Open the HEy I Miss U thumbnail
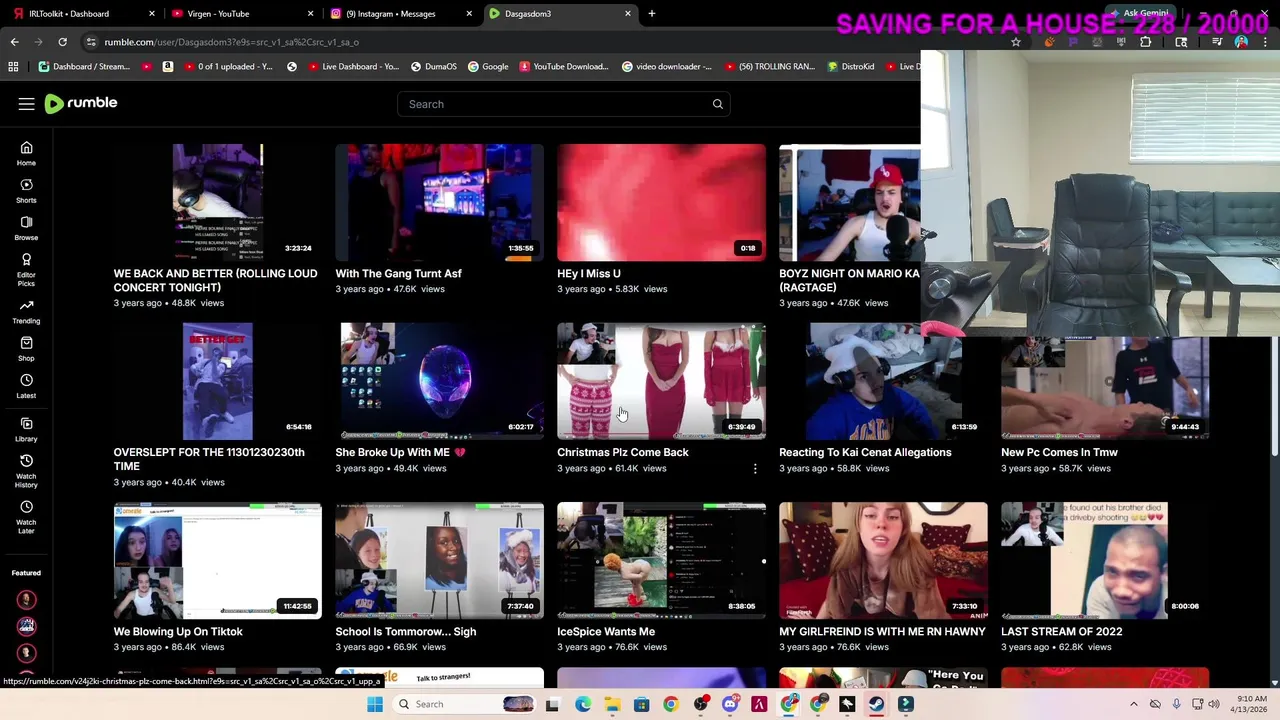The height and width of the screenshot is (720, 1280). point(662,202)
